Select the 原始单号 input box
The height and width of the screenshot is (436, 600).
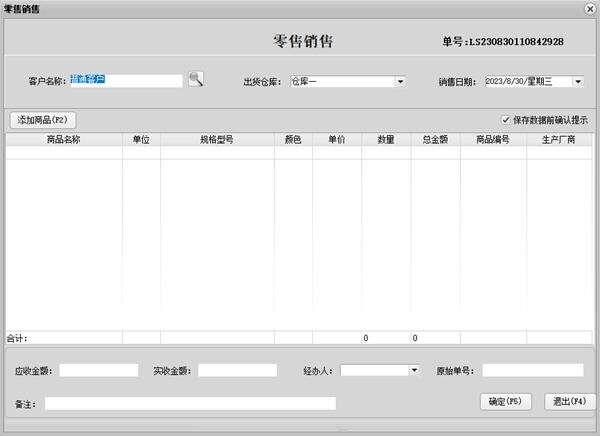(532, 370)
